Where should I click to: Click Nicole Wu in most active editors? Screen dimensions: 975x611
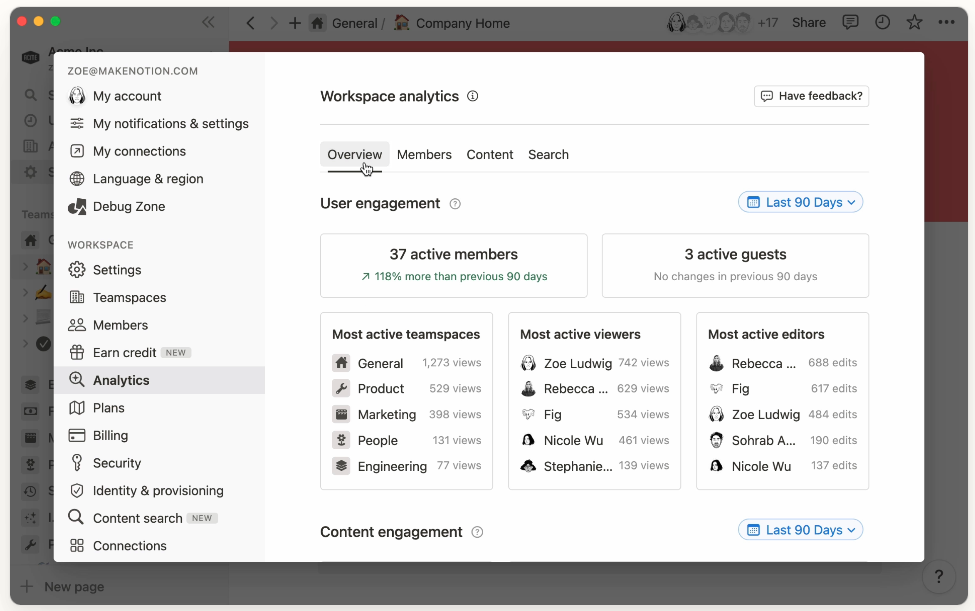[782, 466]
